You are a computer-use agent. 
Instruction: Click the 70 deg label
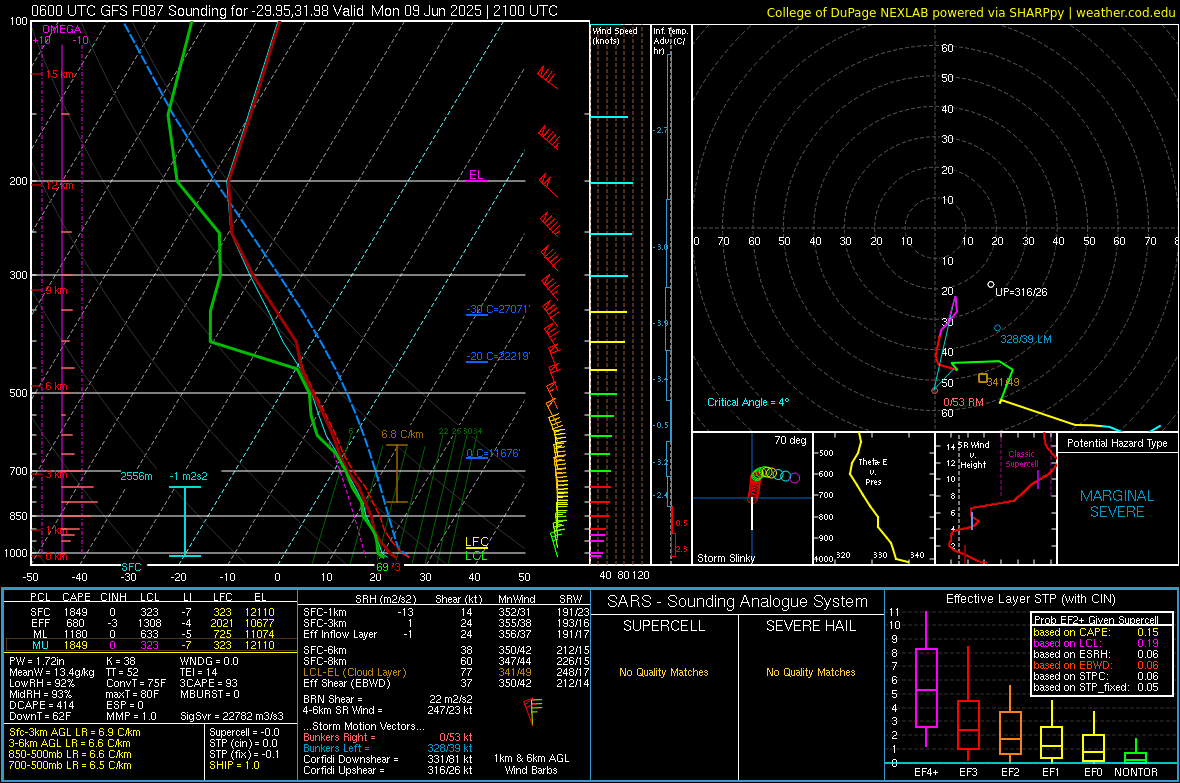coord(790,440)
